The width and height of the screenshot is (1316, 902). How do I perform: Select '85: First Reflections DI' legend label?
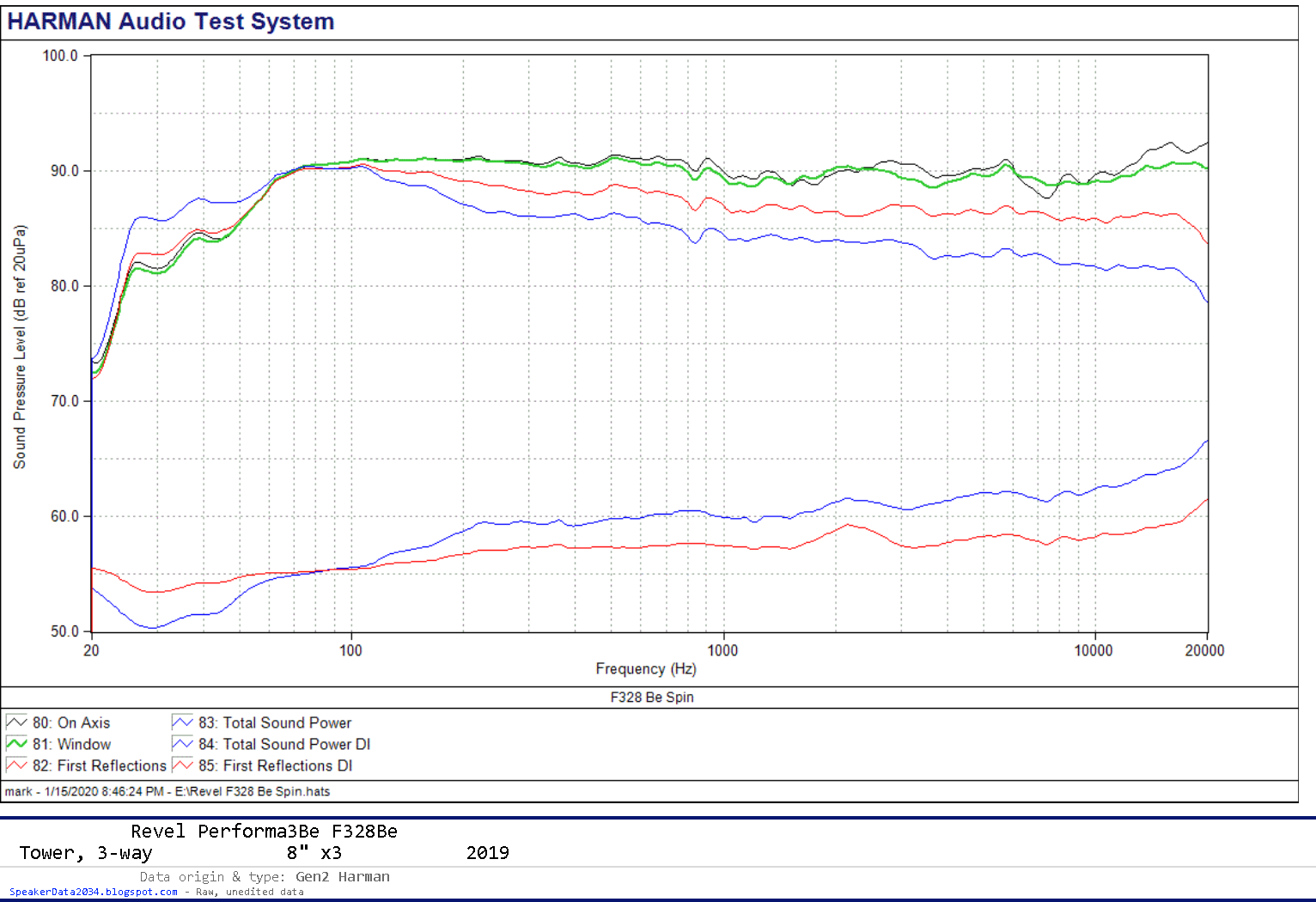tap(276, 765)
